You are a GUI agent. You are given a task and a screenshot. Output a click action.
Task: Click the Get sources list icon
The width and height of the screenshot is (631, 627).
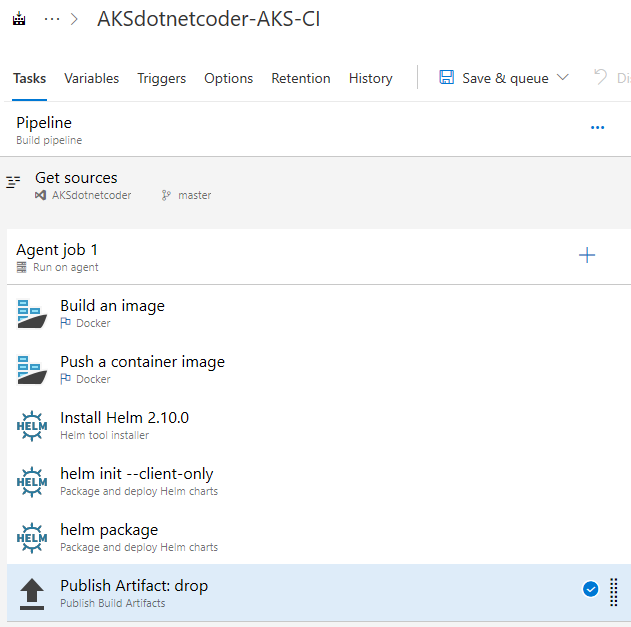coord(13,182)
